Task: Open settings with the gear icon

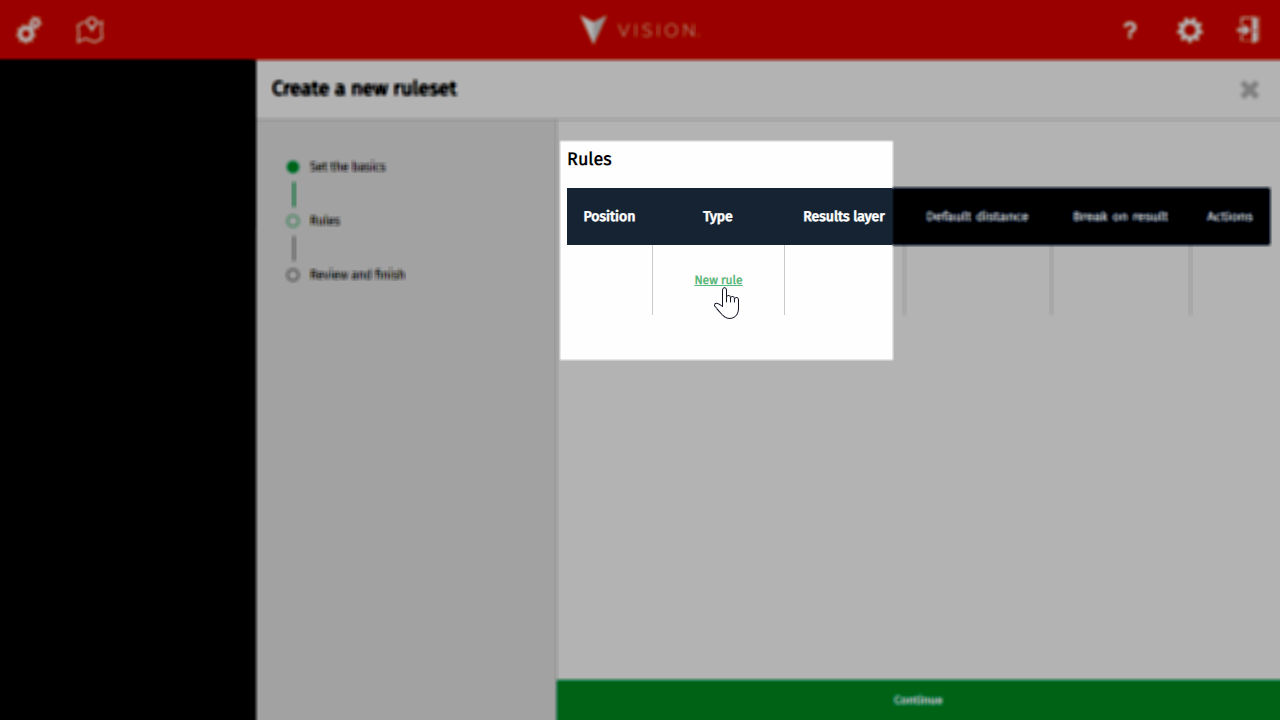Action: pos(1189,30)
